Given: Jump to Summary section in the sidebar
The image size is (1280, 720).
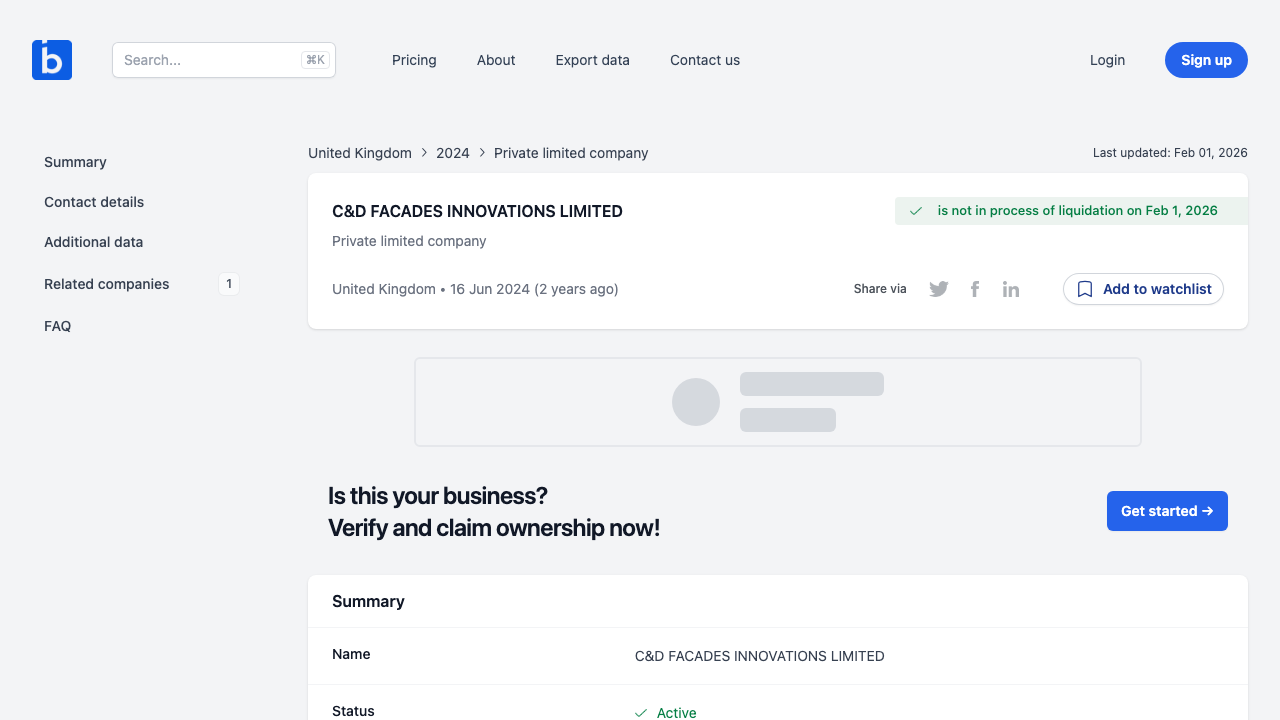Looking at the screenshot, I should coord(75,162).
